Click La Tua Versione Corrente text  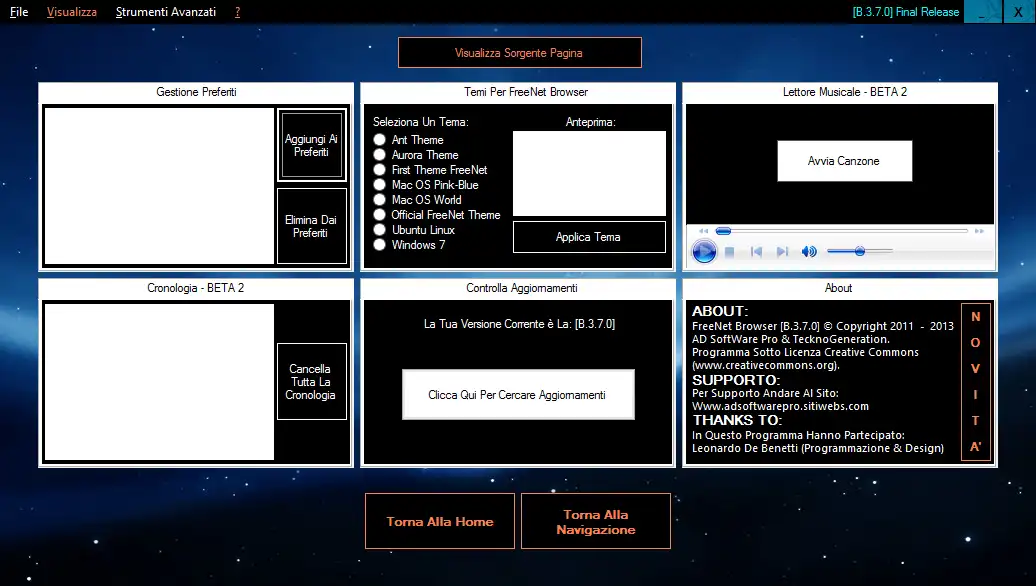pyautogui.click(x=519, y=324)
